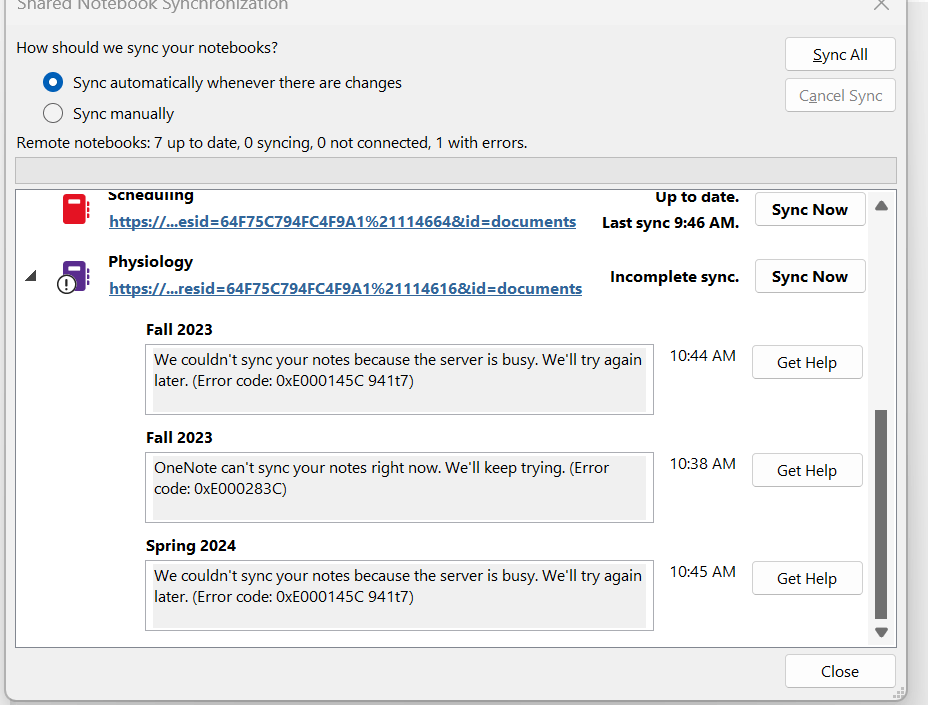Select Sync automatically whenever there are changes
Image resolution: width=928 pixels, height=705 pixels.
tap(53, 83)
